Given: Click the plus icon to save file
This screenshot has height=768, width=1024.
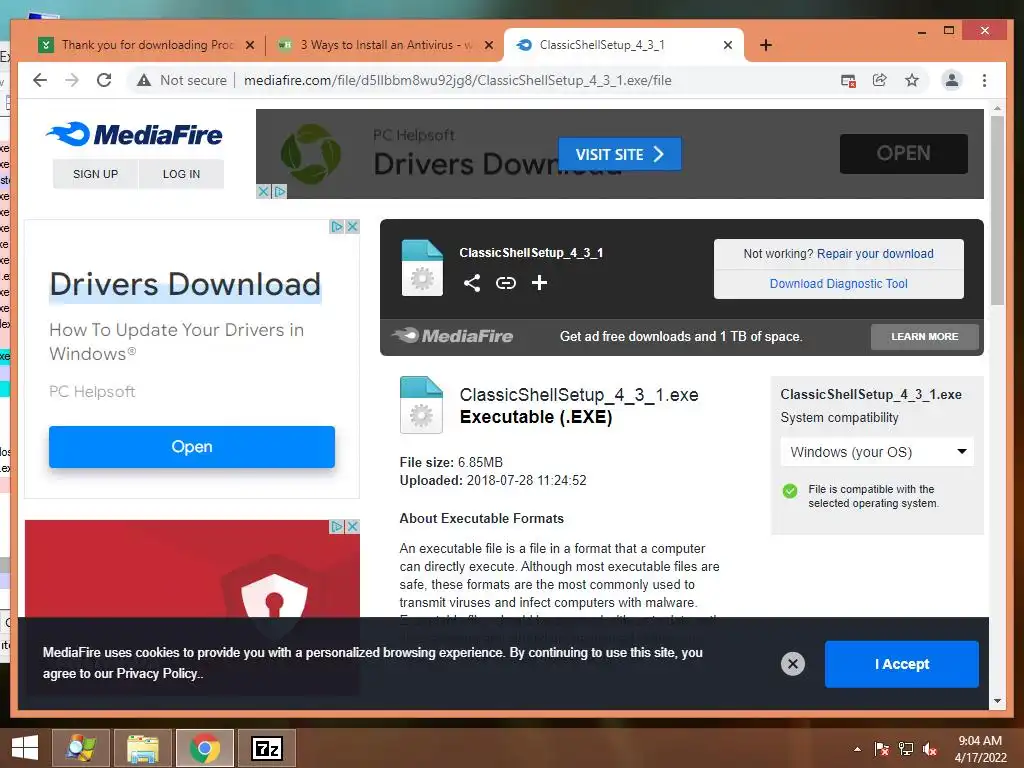Looking at the screenshot, I should click(x=539, y=283).
